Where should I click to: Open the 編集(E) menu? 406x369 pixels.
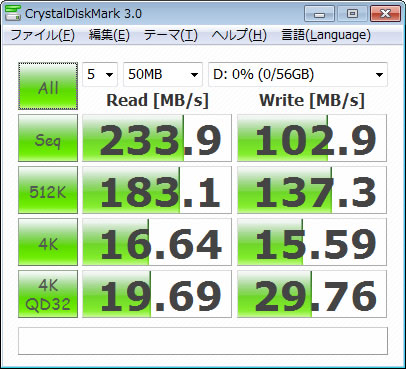(109, 35)
